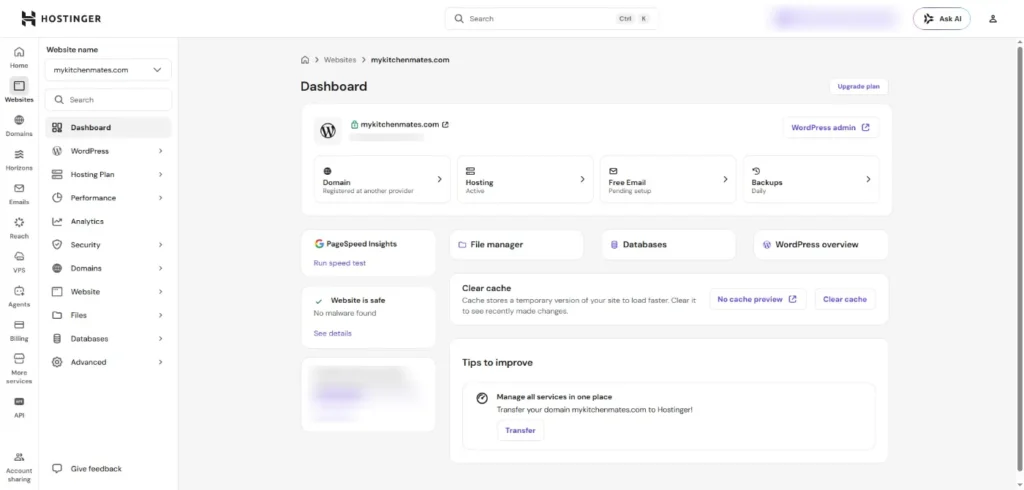
Task: Expand Files submenu chevron
Action: pyautogui.click(x=161, y=315)
